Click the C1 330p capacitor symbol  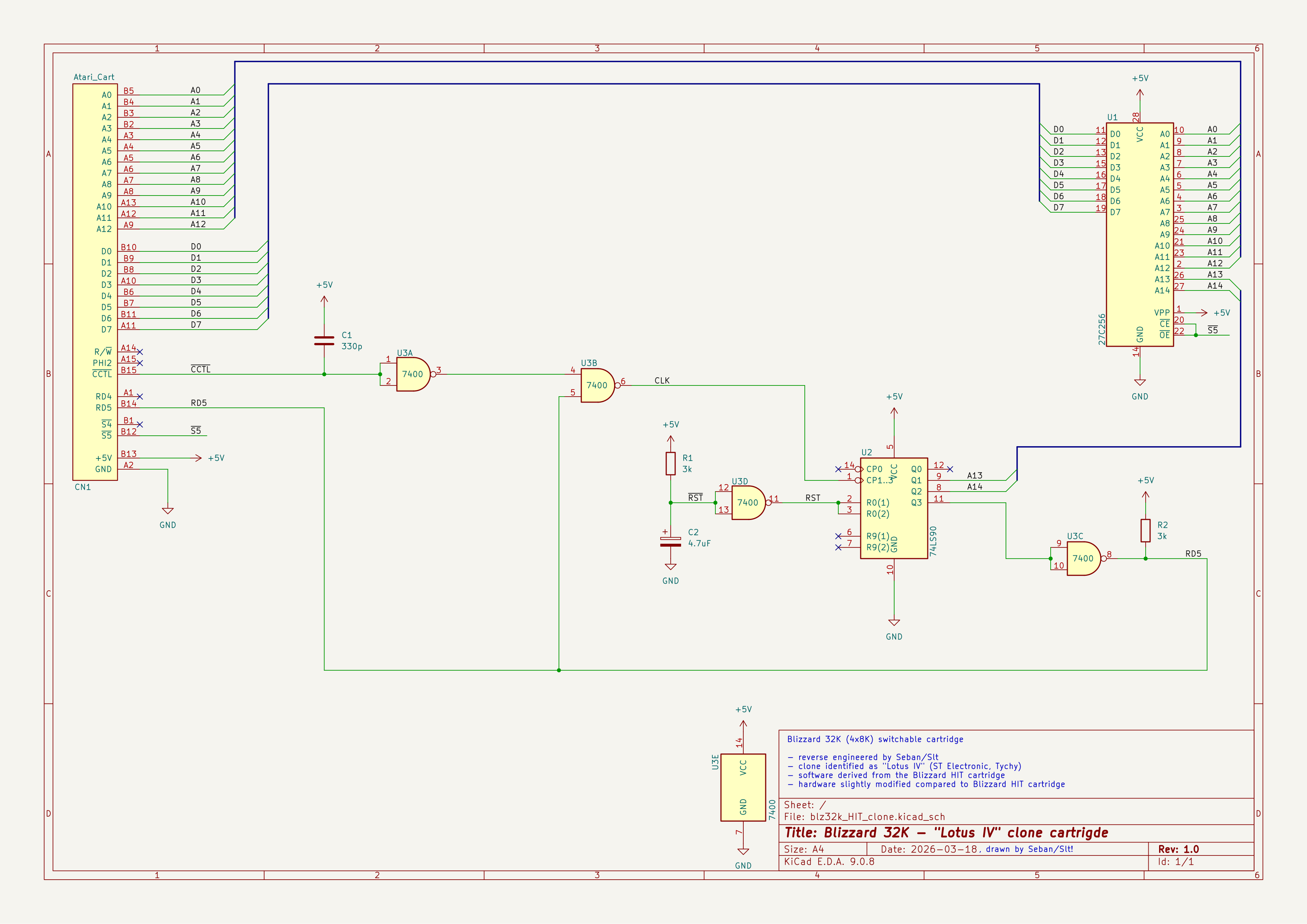(324, 341)
